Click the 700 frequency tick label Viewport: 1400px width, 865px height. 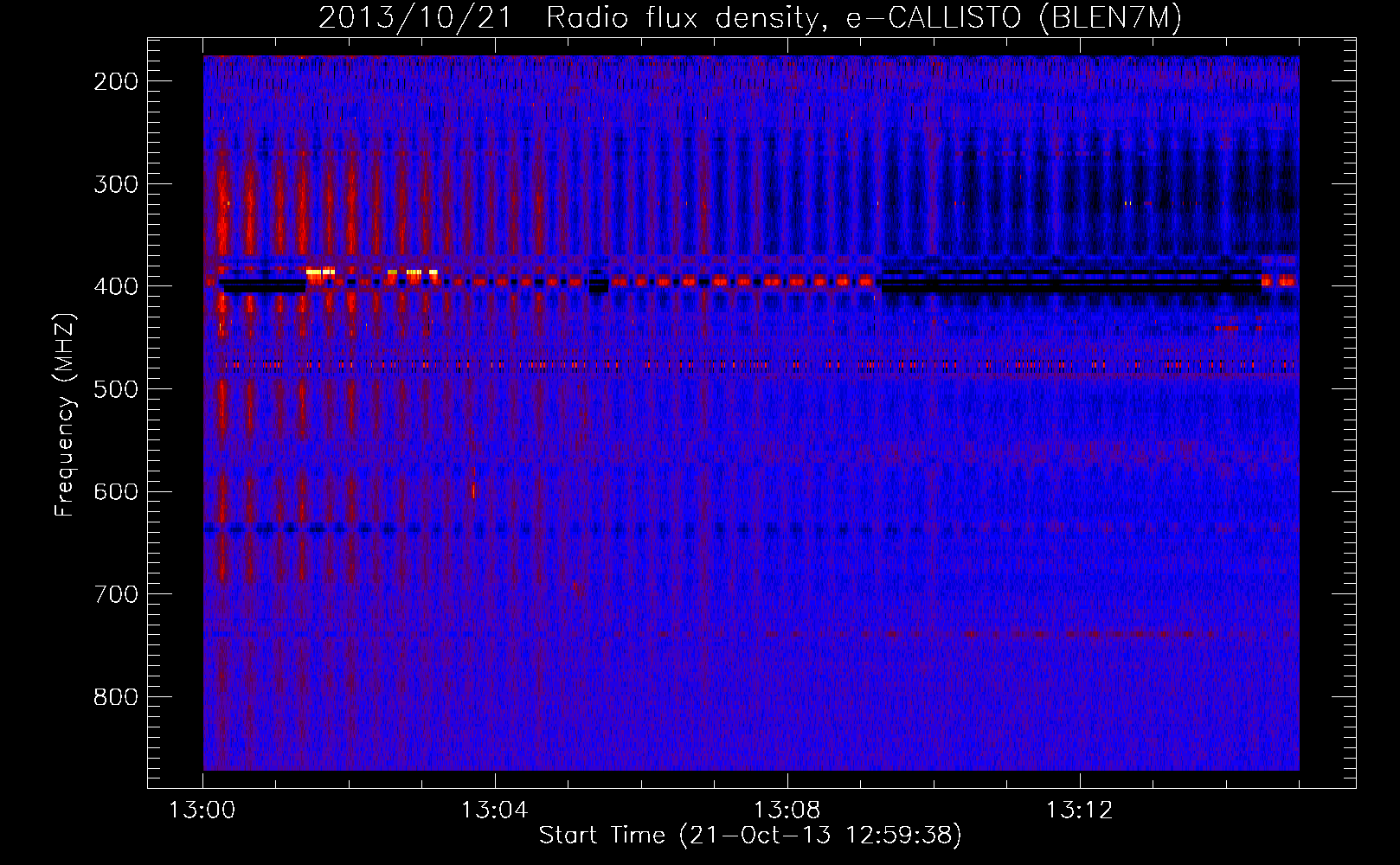[x=116, y=593]
